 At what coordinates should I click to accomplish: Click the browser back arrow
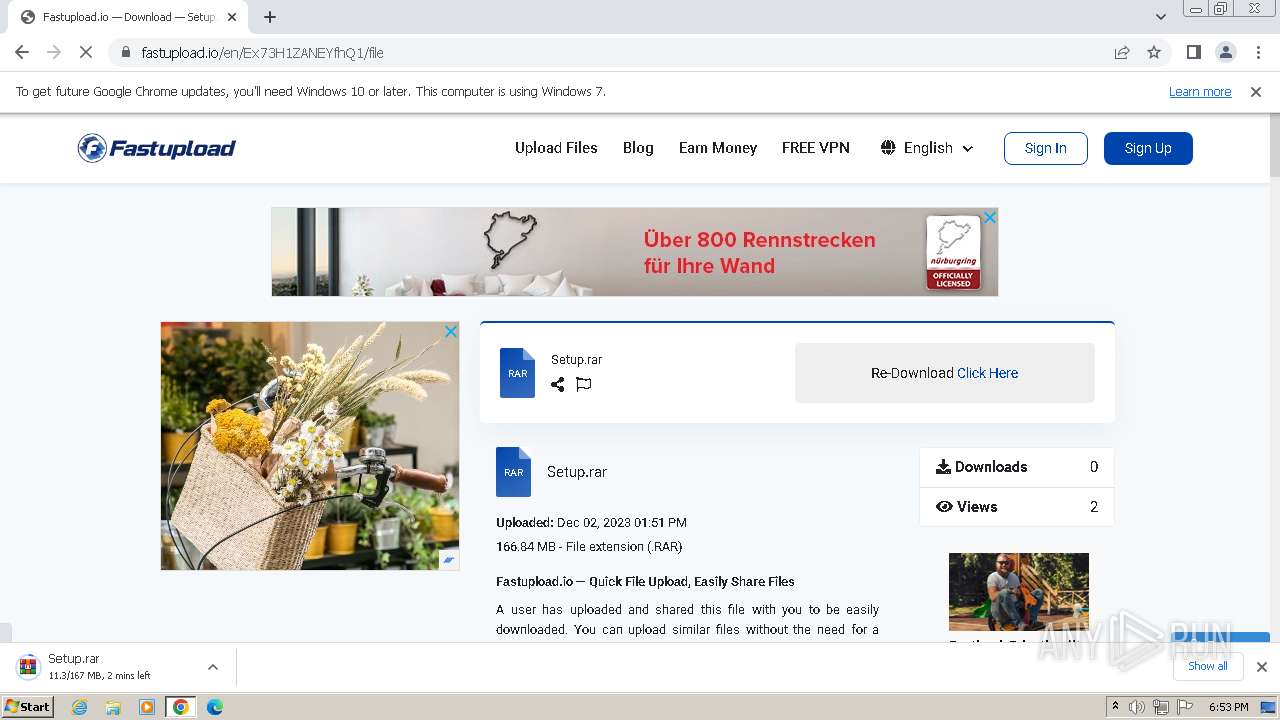point(22,52)
